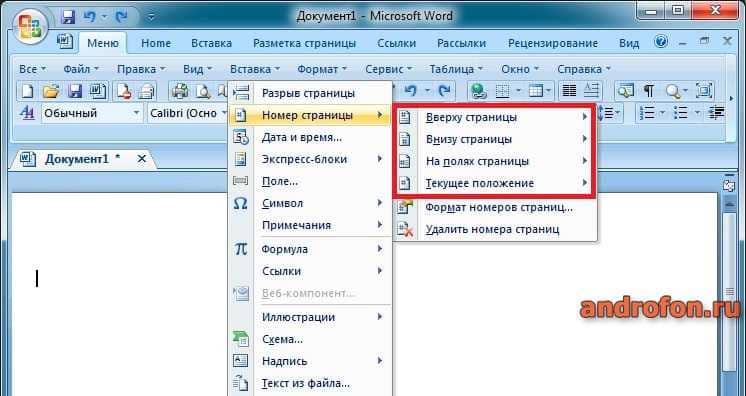The image size is (746, 396).
Task: Redo from the quick access toolbar
Action: click(122, 17)
